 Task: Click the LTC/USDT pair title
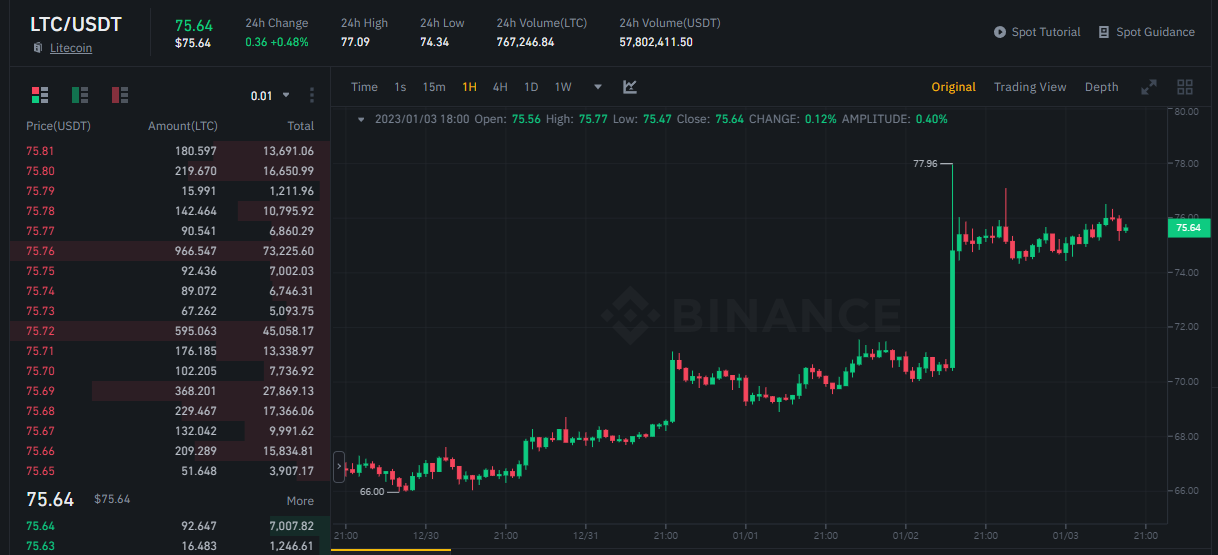tap(76, 24)
